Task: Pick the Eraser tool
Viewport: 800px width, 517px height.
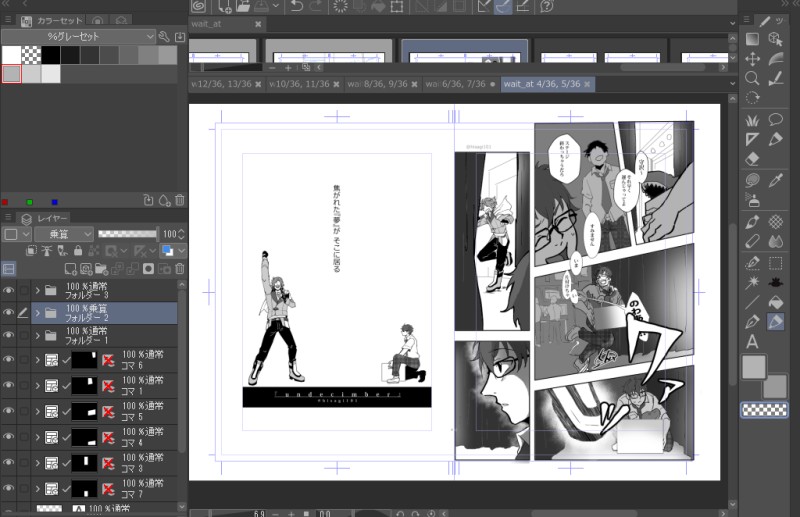Action: tap(752, 157)
